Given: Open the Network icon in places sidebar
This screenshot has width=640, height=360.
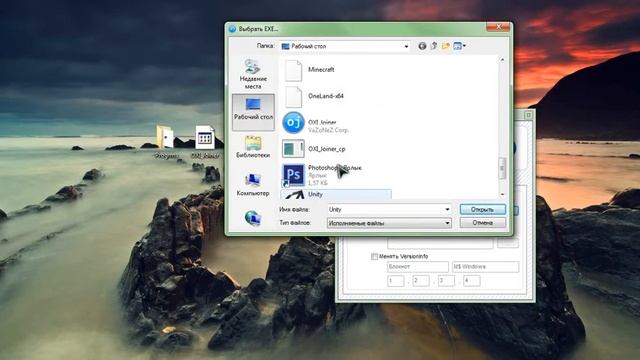Looking at the screenshot, I should [x=253, y=218].
